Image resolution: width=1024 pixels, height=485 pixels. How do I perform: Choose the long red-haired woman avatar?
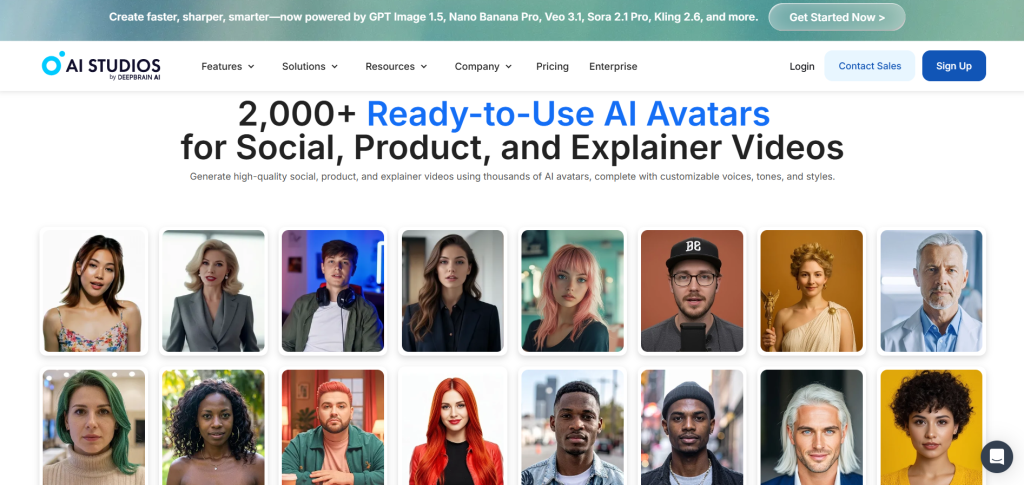coord(453,427)
